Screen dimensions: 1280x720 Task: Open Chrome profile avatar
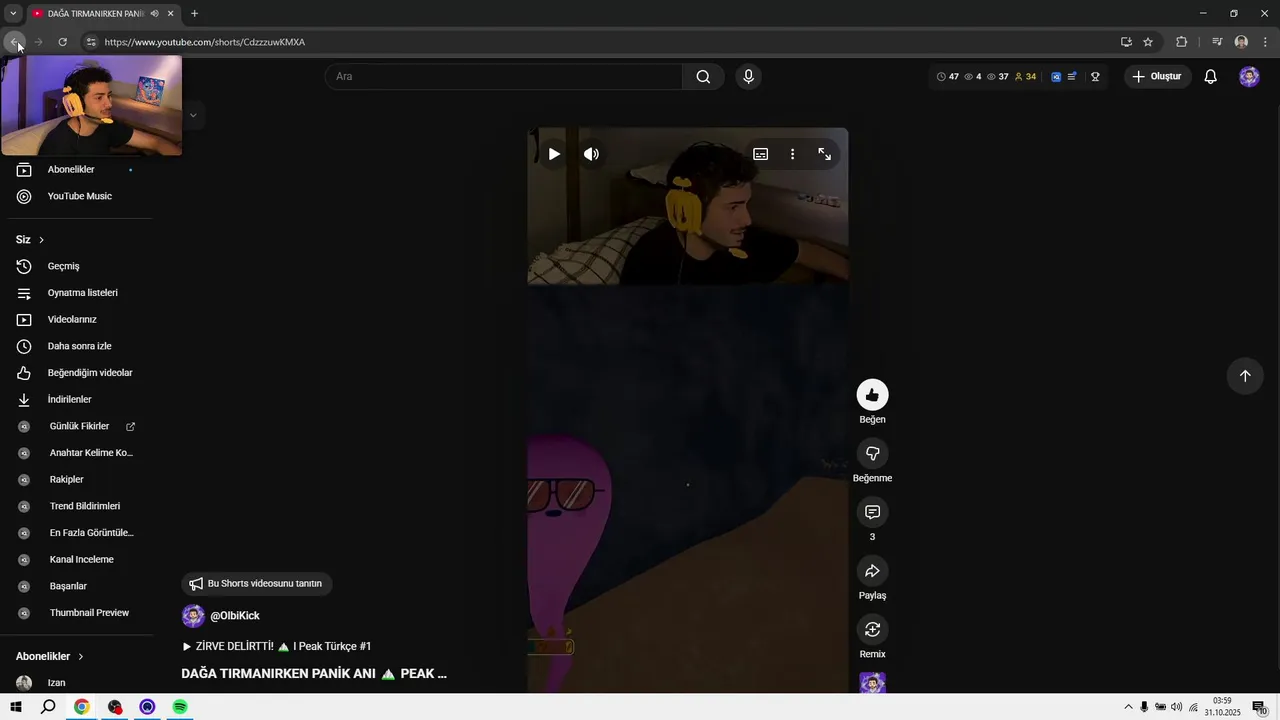coord(1241,42)
